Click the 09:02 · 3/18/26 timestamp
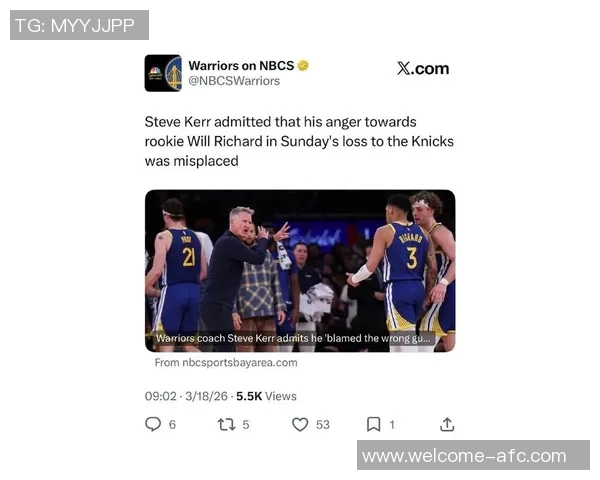The width and height of the screenshot is (600, 480). (186, 396)
